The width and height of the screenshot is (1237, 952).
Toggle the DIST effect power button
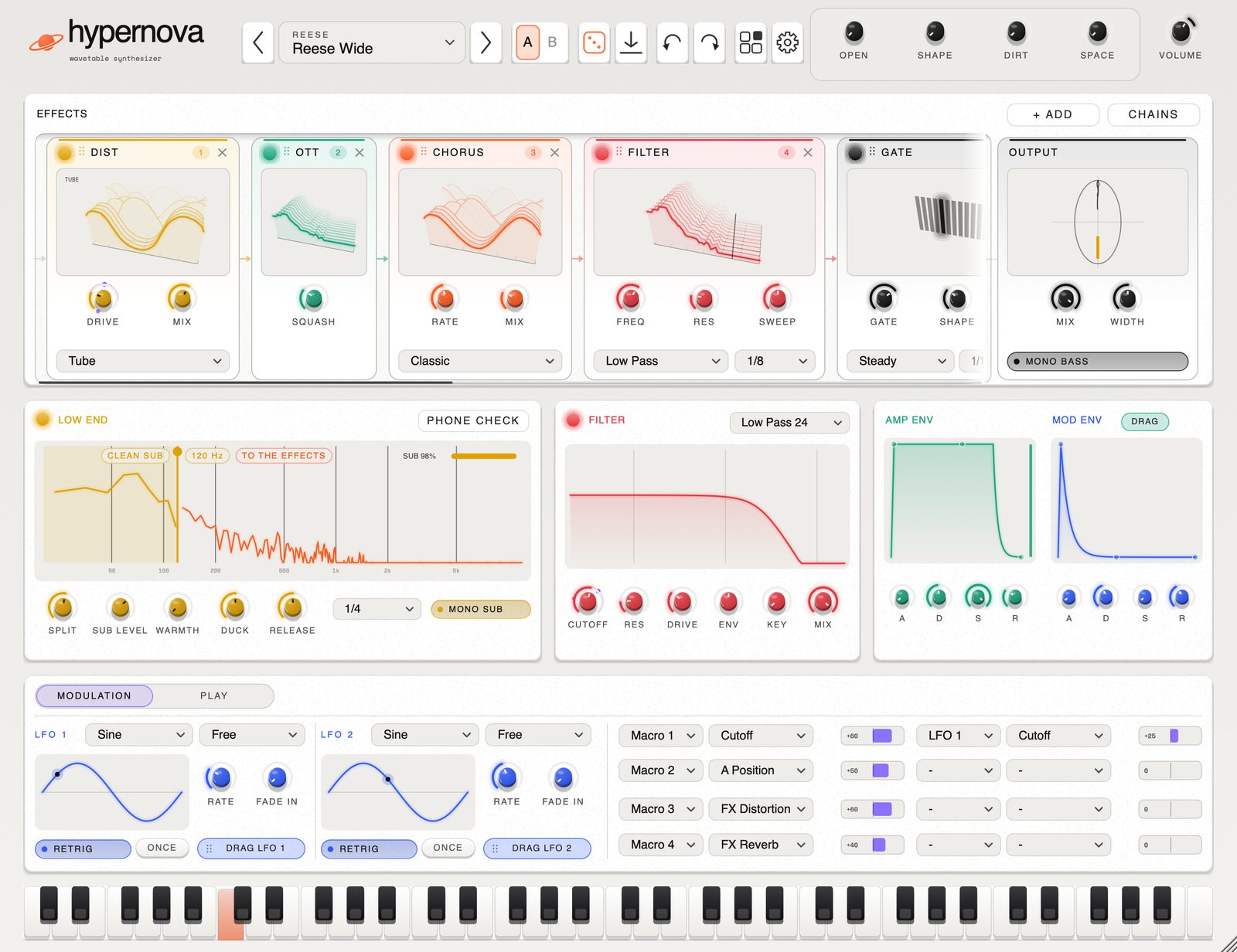click(65, 153)
